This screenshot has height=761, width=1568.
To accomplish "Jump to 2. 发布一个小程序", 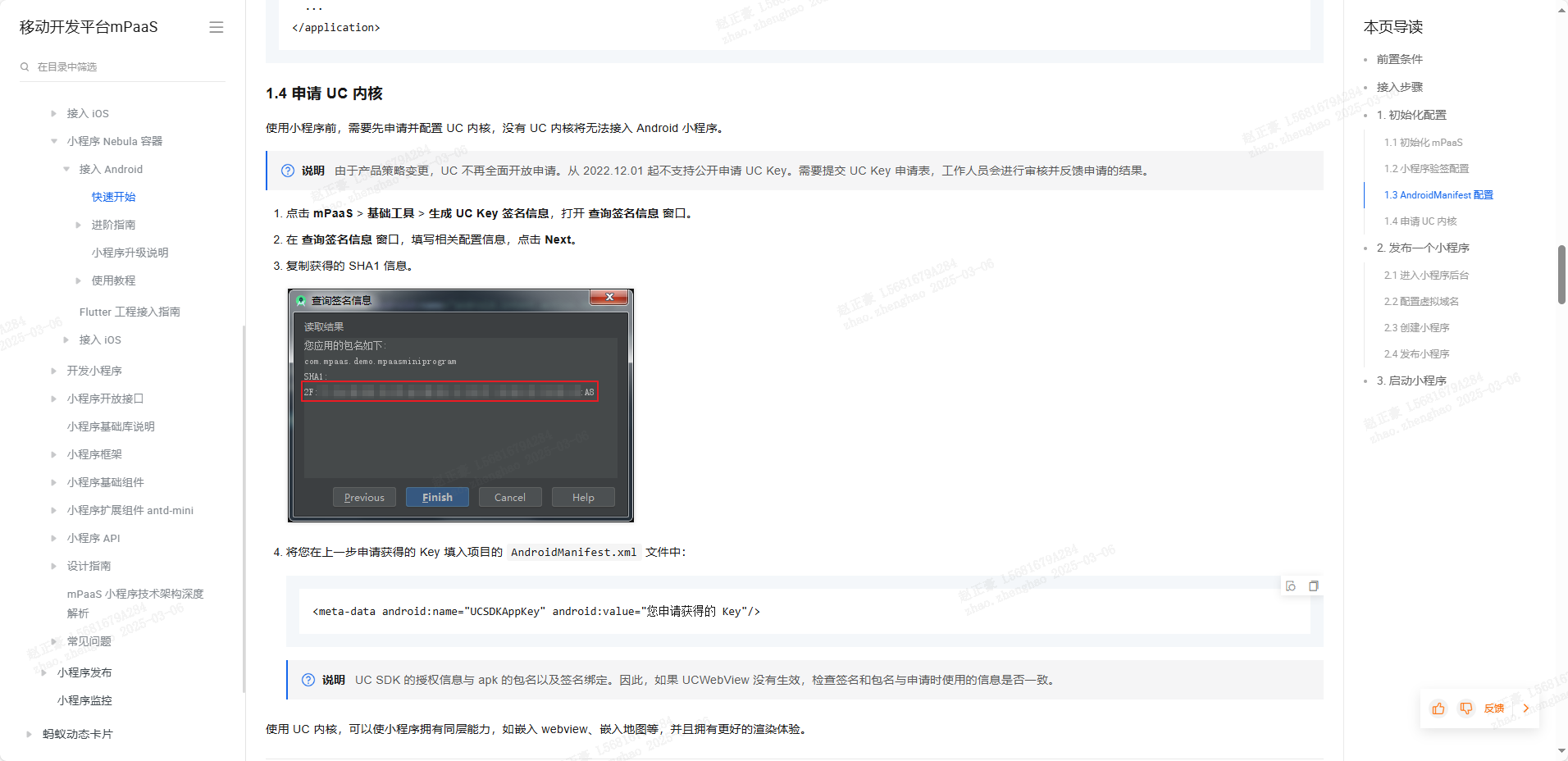I will tap(1423, 248).
